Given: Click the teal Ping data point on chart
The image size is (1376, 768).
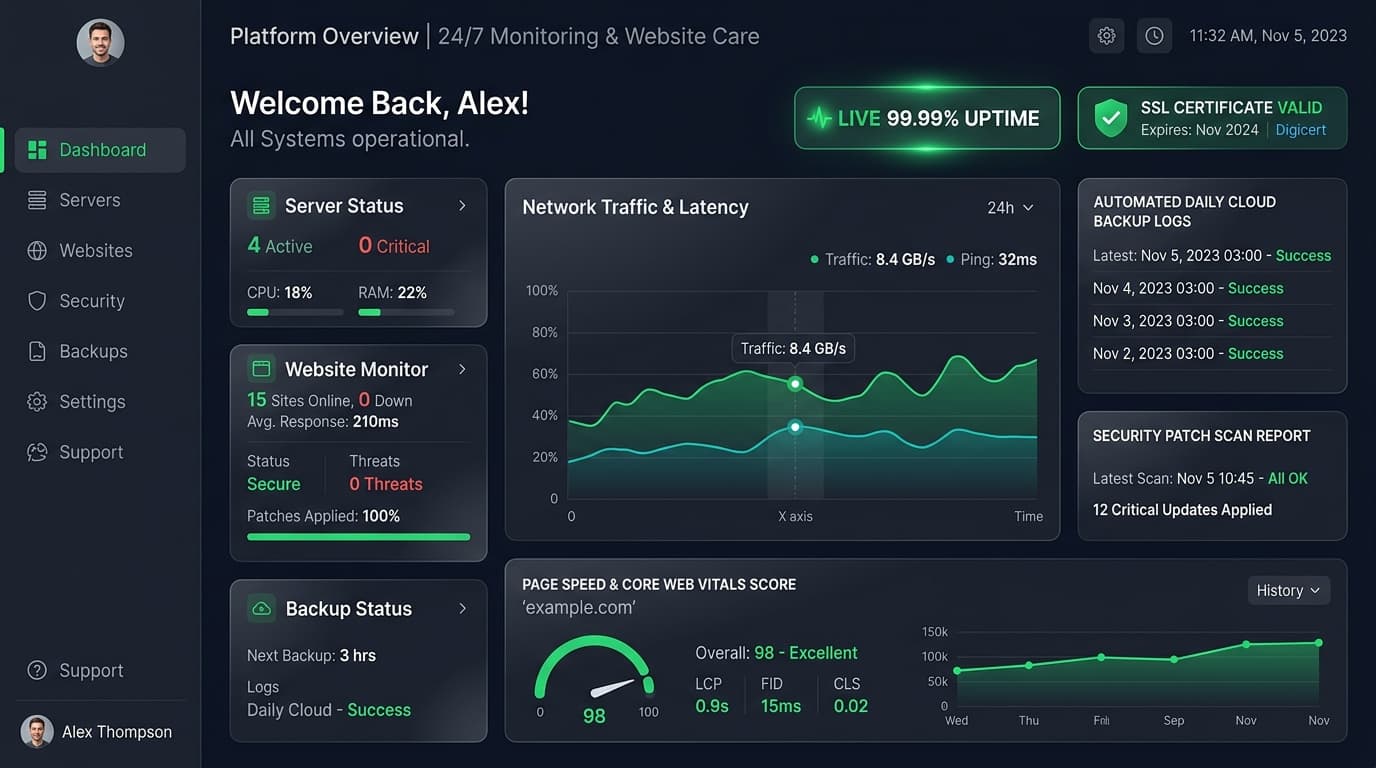Looking at the screenshot, I should tap(795, 427).
